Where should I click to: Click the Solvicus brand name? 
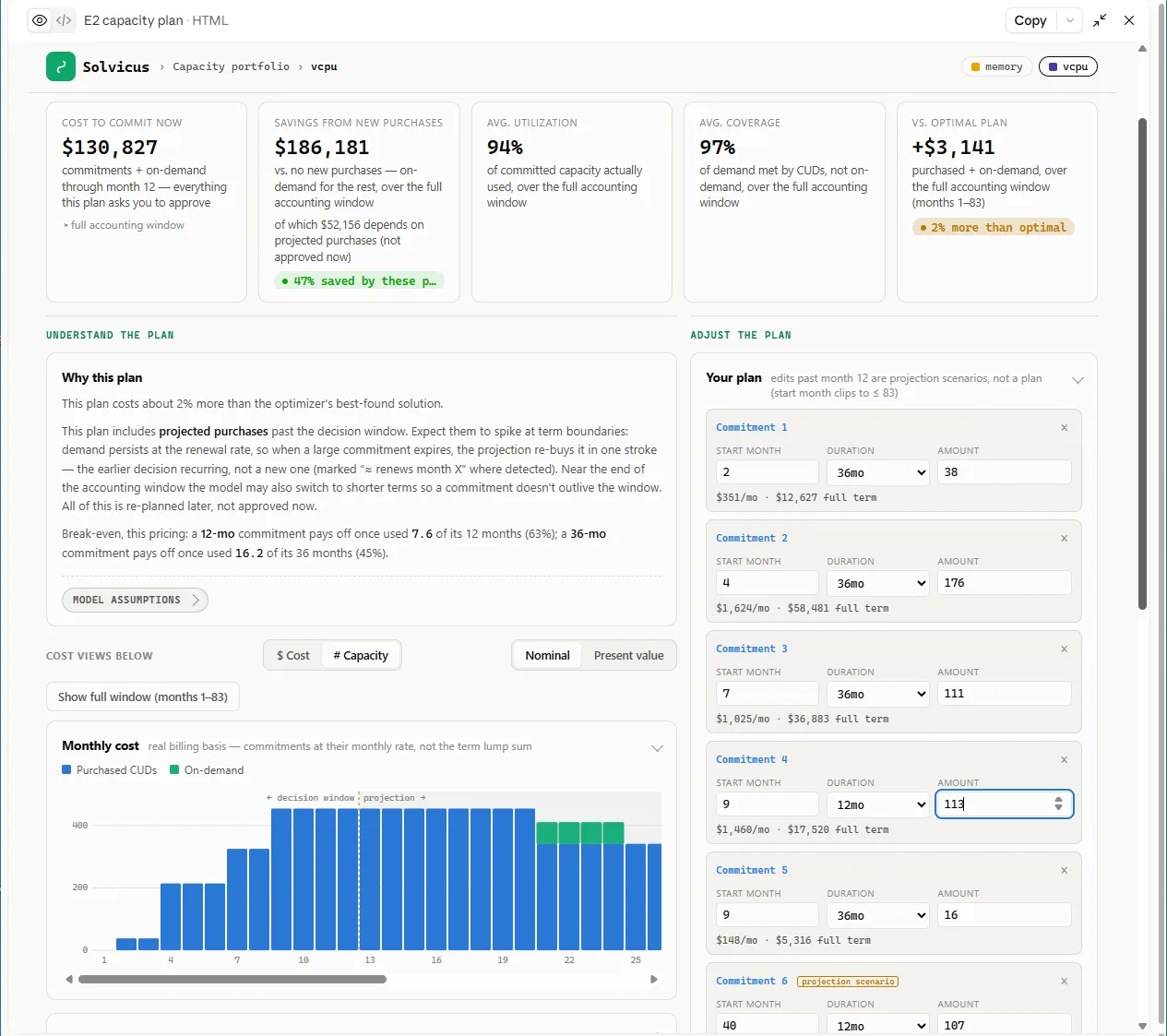tap(115, 66)
